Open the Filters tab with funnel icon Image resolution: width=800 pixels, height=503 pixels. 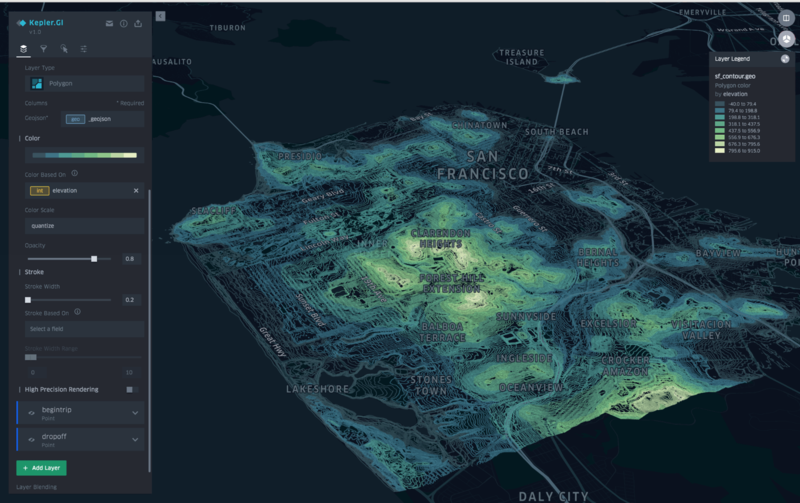[x=44, y=49]
